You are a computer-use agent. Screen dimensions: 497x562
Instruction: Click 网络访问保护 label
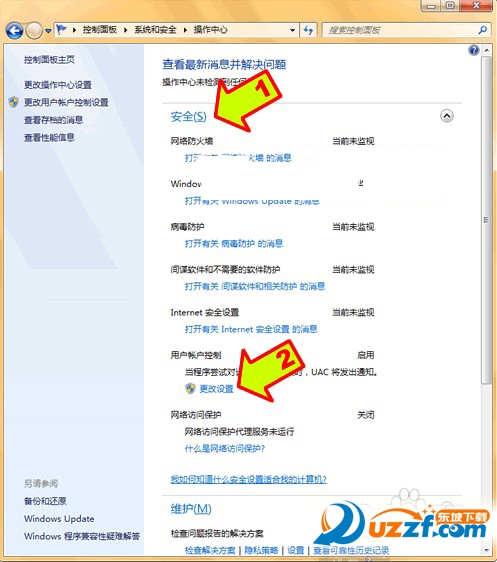(196, 415)
